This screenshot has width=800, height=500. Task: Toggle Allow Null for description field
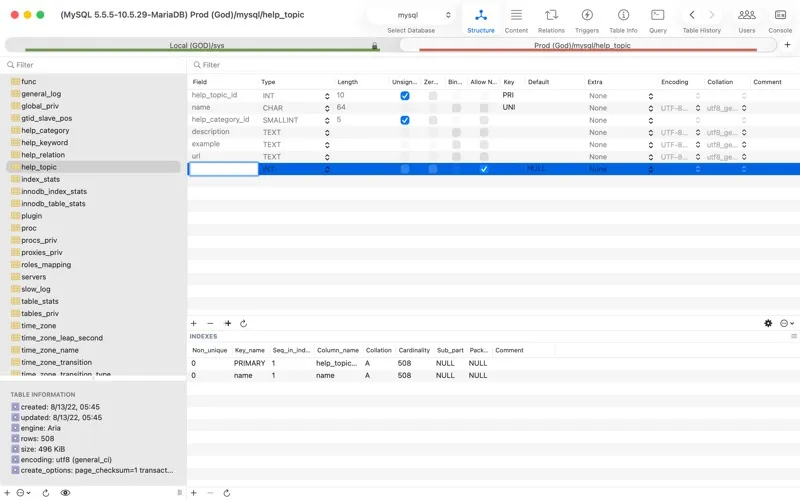click(484, 132)
